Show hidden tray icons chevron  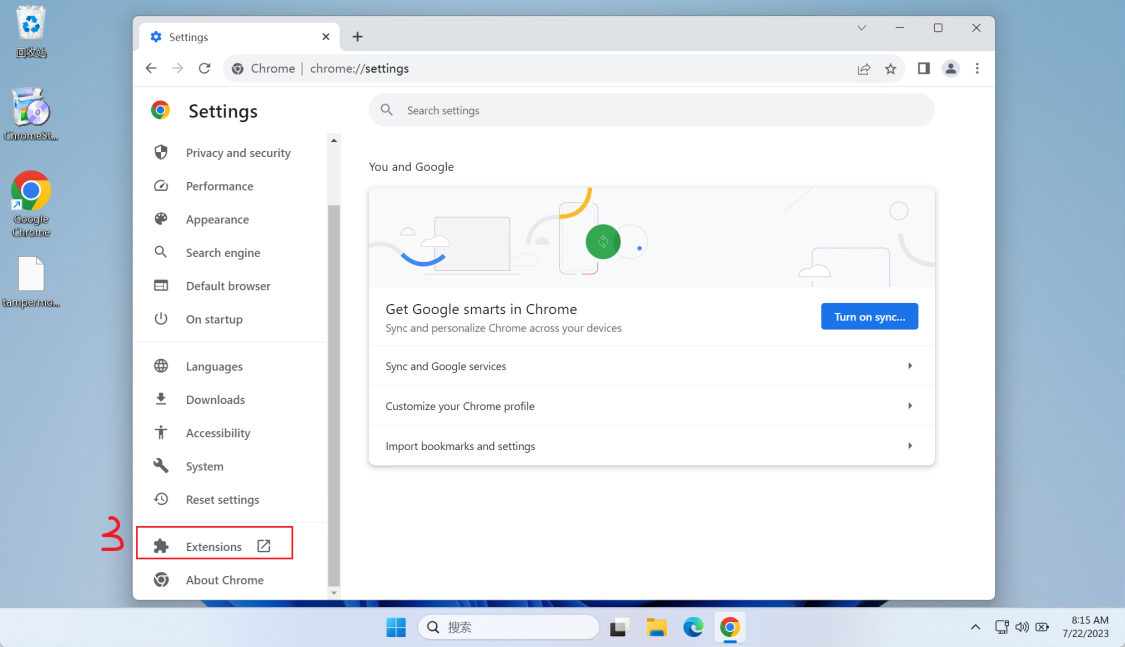click(976, 628)
